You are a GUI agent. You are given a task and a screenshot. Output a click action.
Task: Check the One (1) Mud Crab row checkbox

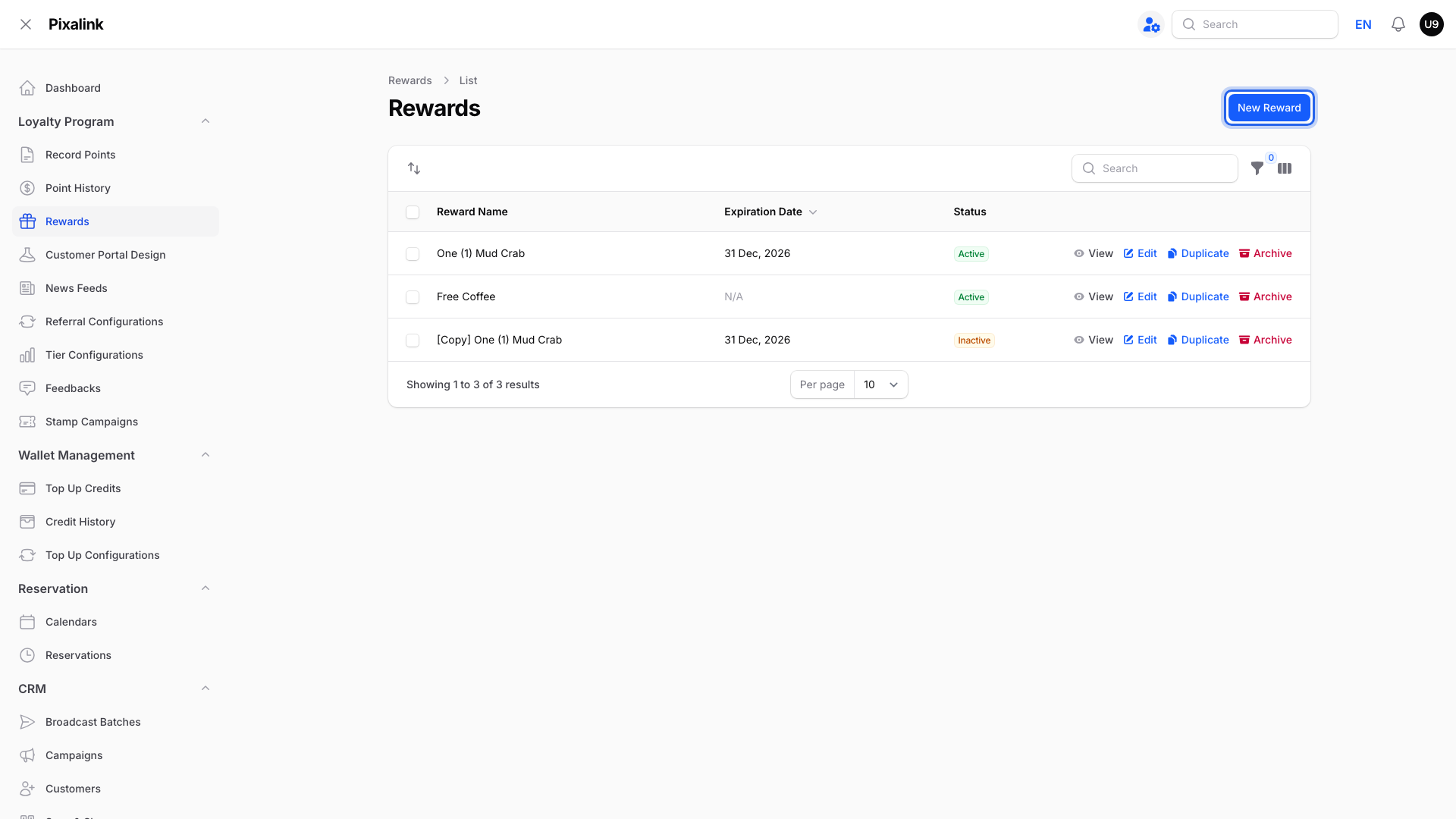click(413, 254)
